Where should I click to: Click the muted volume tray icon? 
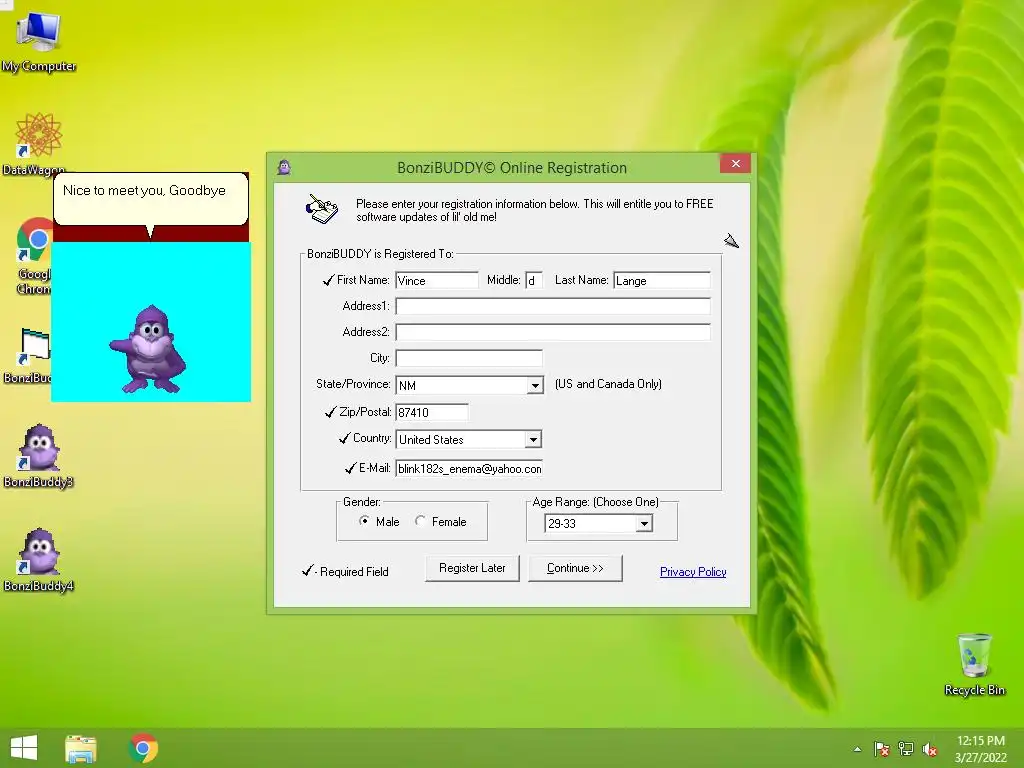(x=930, y=749)
